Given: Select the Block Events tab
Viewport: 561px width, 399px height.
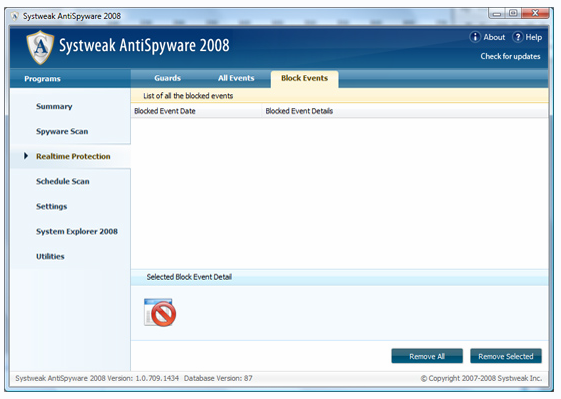Looking at the screenshot, I should [x=304, y=78].
